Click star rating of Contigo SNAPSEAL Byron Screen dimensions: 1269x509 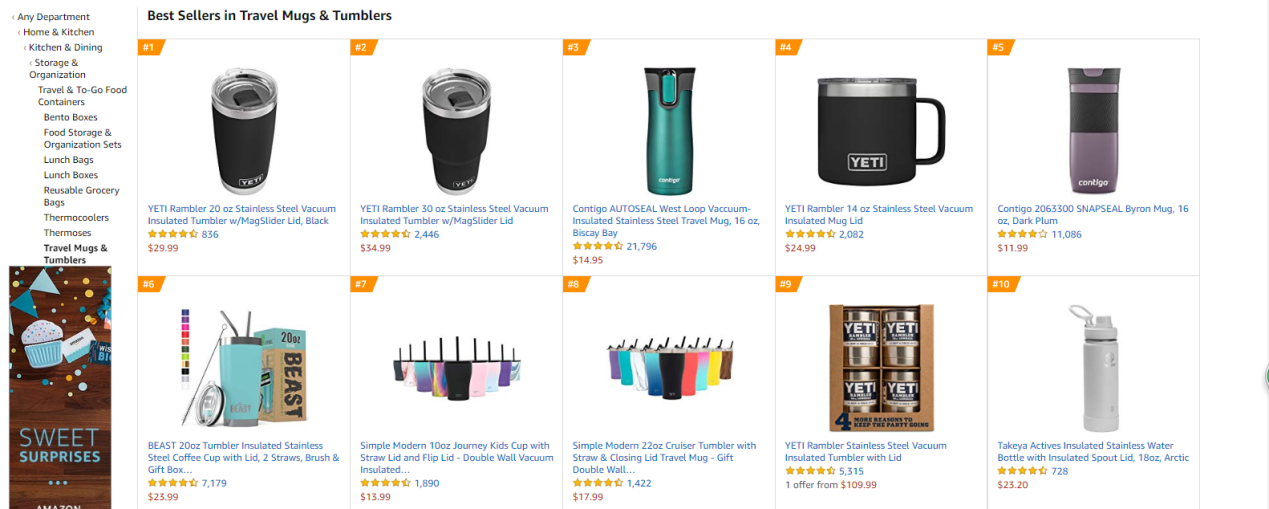[x=1022, y=234]
